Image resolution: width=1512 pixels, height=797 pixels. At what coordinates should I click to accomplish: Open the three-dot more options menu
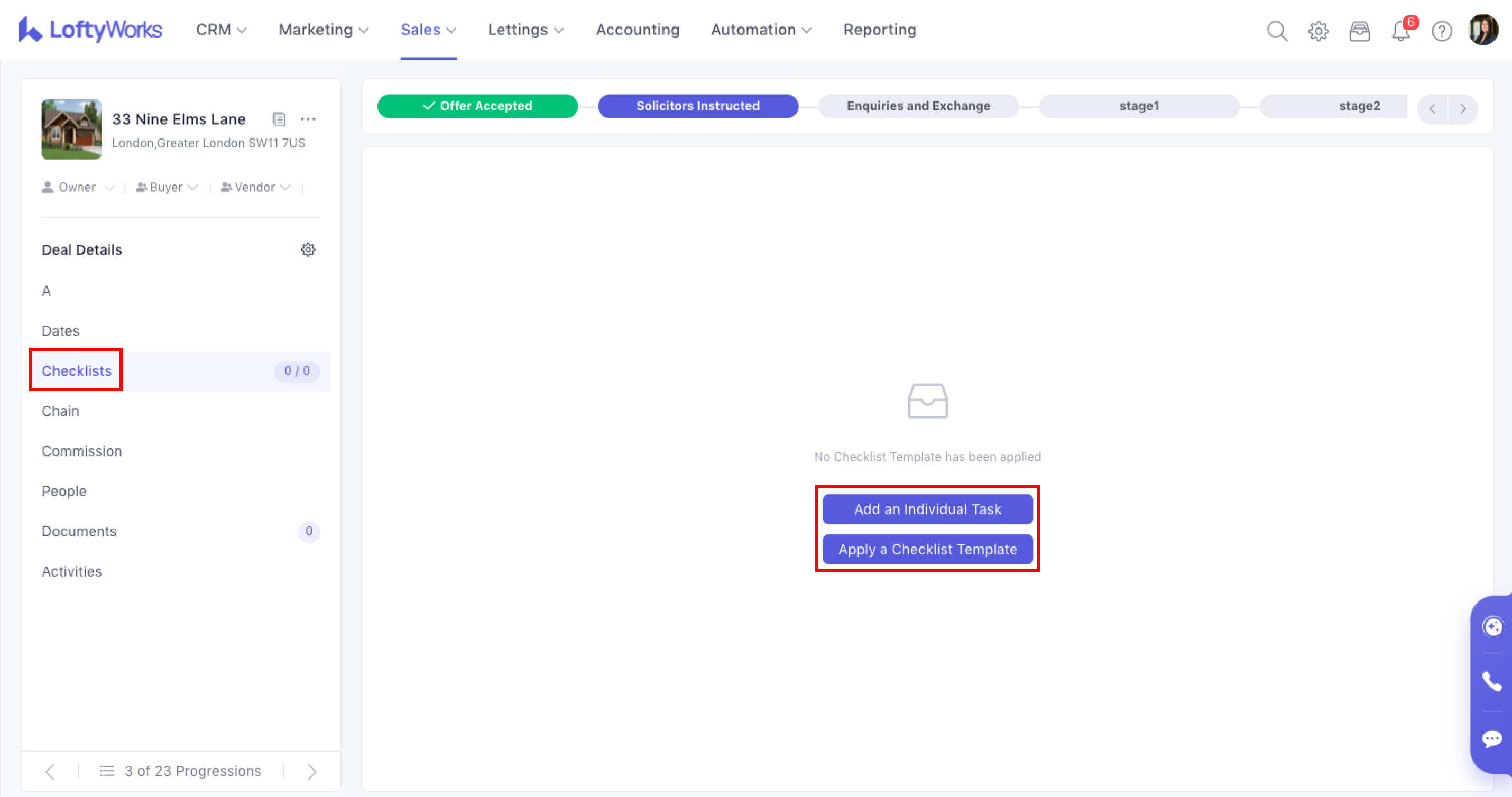pos(308,119)
